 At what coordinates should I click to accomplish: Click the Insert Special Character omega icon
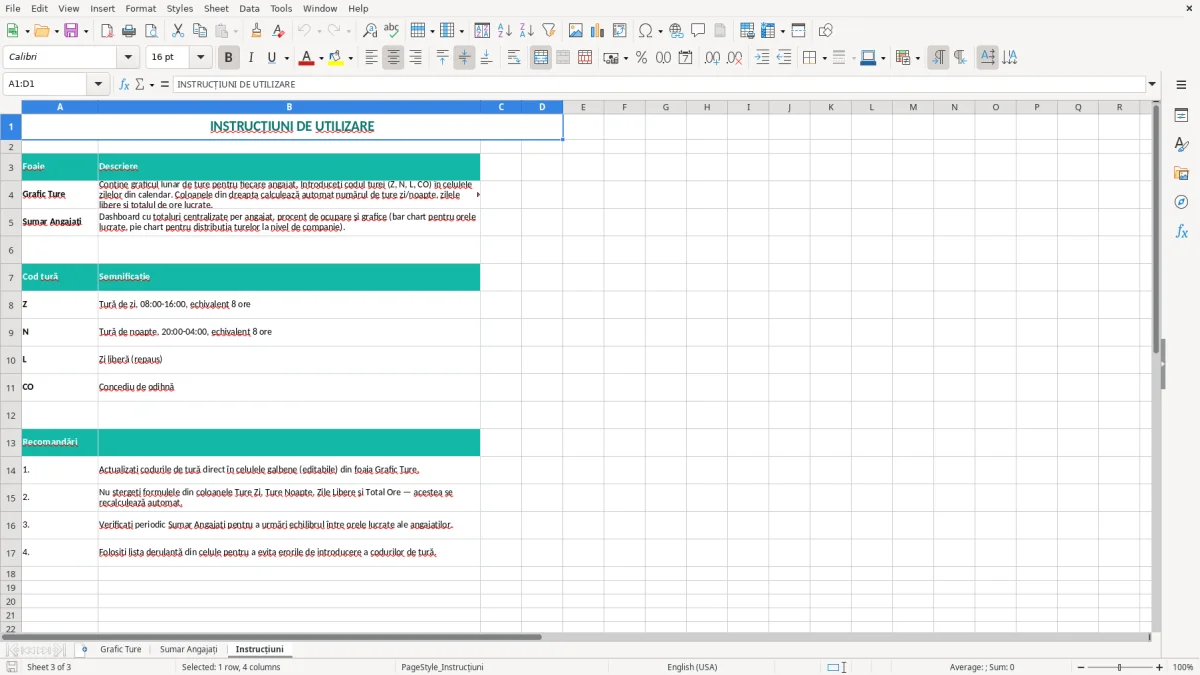[x=646, y=31]
